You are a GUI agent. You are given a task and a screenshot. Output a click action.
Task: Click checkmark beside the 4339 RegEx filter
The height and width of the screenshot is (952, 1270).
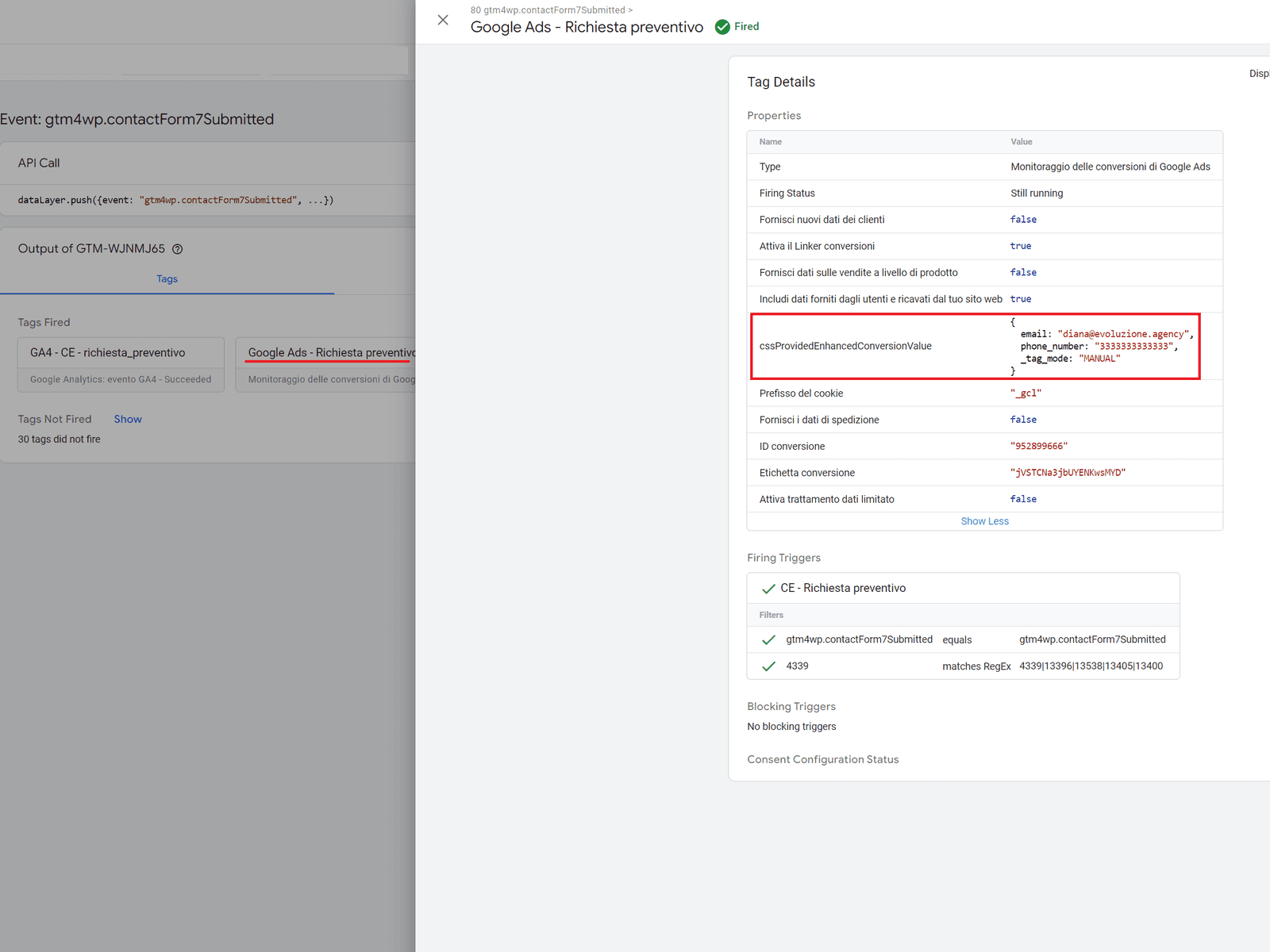click(768, 666)
